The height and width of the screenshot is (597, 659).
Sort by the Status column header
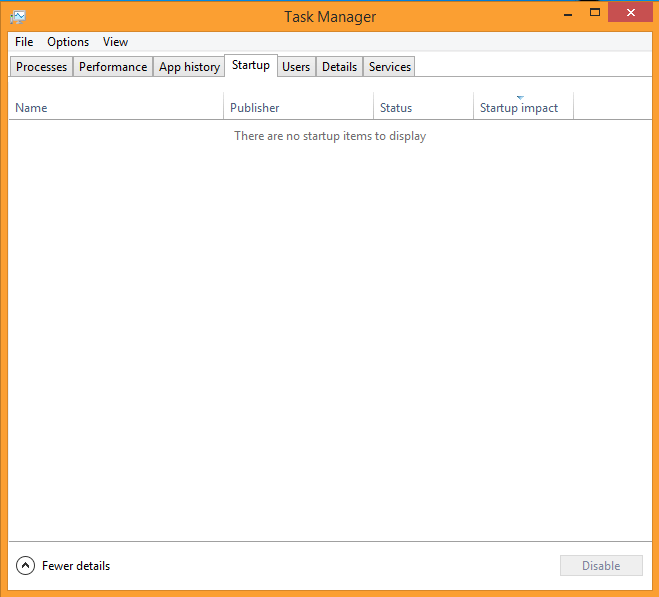pyautogui.click(x=423, y=108)
